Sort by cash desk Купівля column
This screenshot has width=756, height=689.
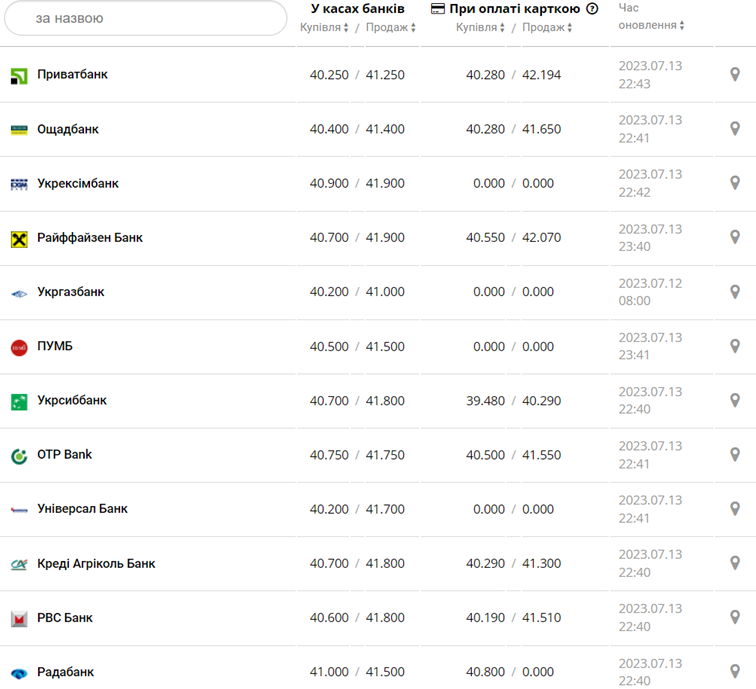point(324,28)
